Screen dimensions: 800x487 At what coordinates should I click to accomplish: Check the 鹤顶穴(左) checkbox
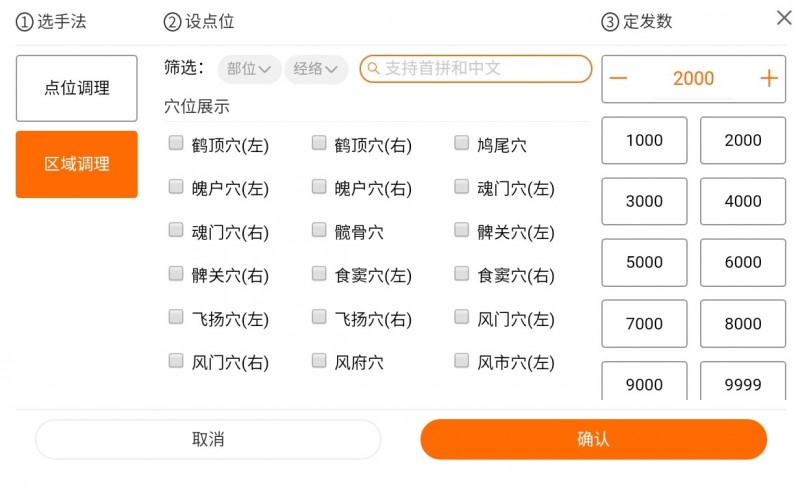[176, 143]
